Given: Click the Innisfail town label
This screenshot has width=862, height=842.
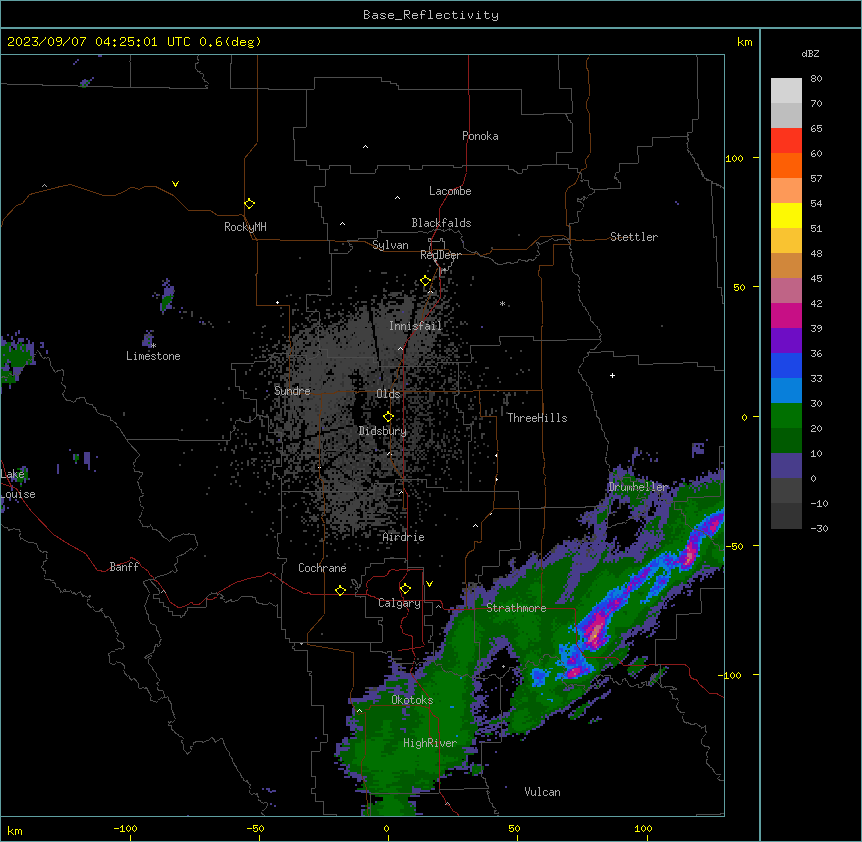Looking at the screenshot, I should coord(415,326).
